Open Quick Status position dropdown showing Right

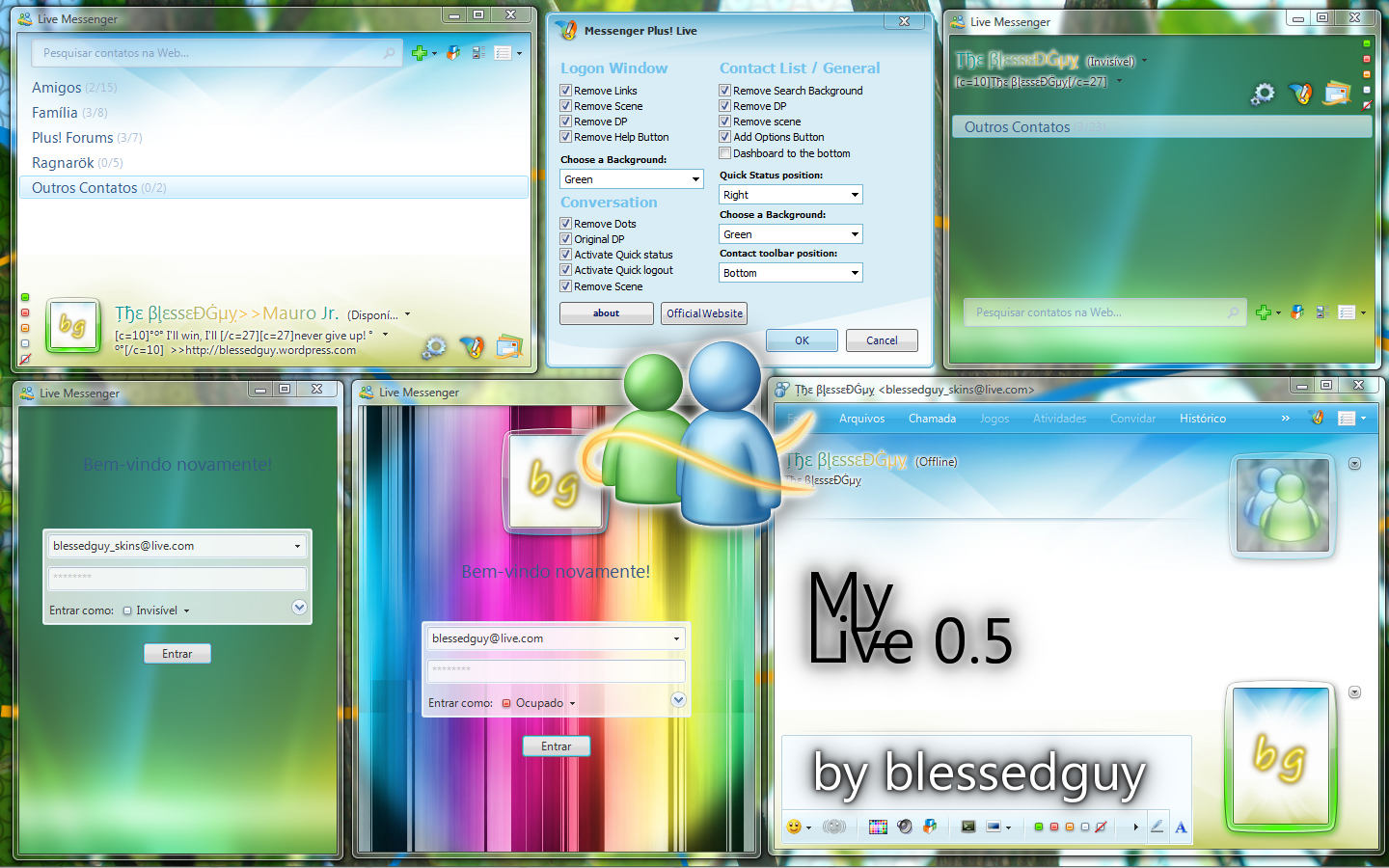(x=791, y=195)
